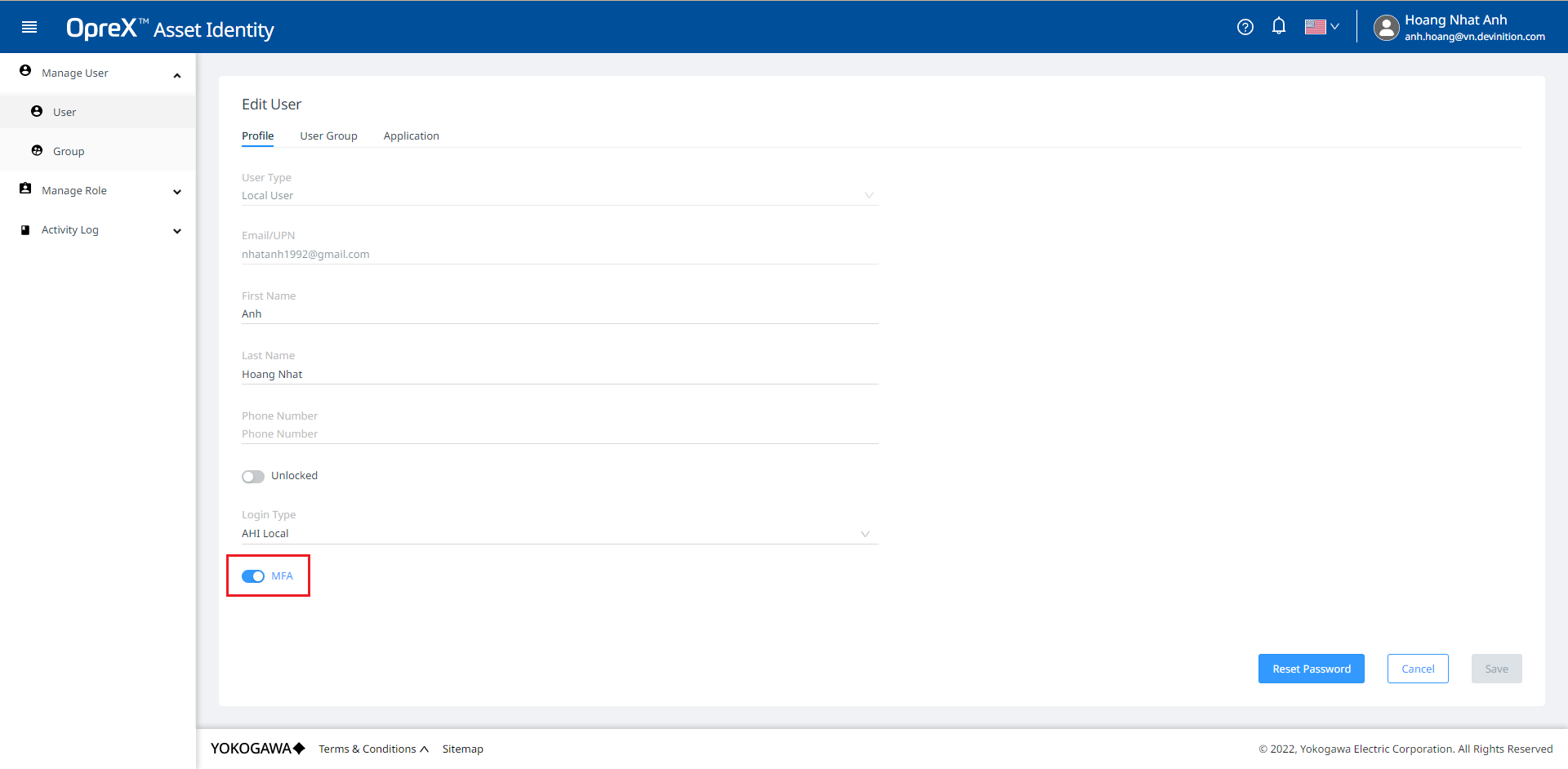Image resolution: width=1568 pixels, height=769 pixels.
Task: Select Group in the sidebar
Action: coord(98,151)
